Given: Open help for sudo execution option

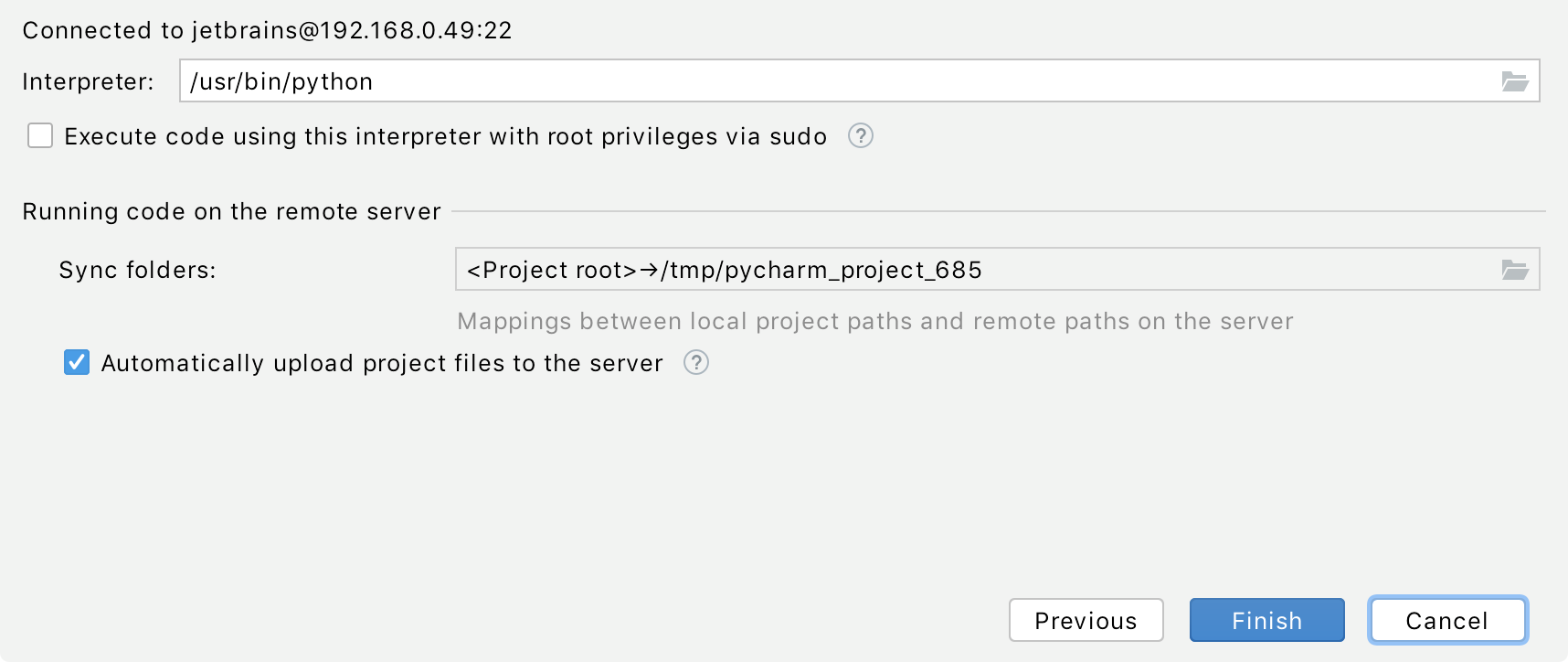Looking at the screenshot, I should (860, 135).
